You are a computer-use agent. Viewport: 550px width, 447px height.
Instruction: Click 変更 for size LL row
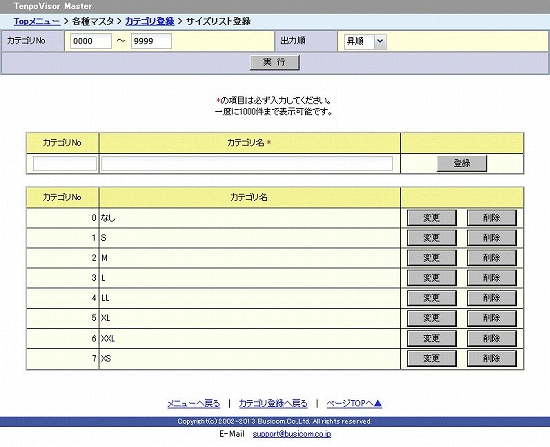tap(431, 298)
